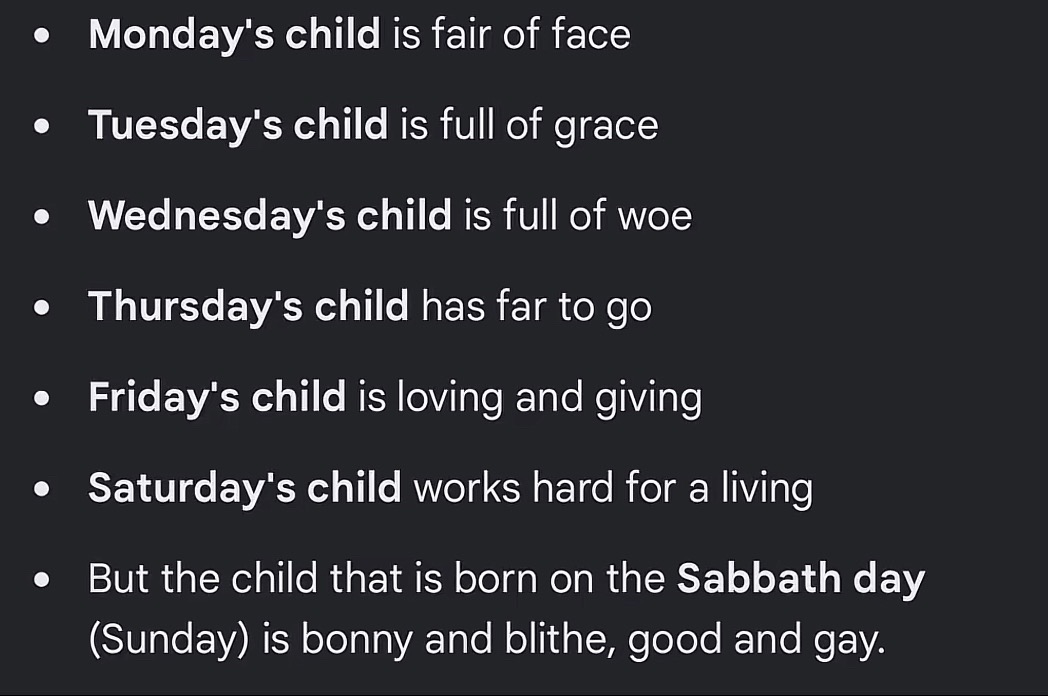Click the bold phrase "Sabbath day"
The height and width of the screenshot is (696, 1048).
pyautogui.click(x=801, y=579)
